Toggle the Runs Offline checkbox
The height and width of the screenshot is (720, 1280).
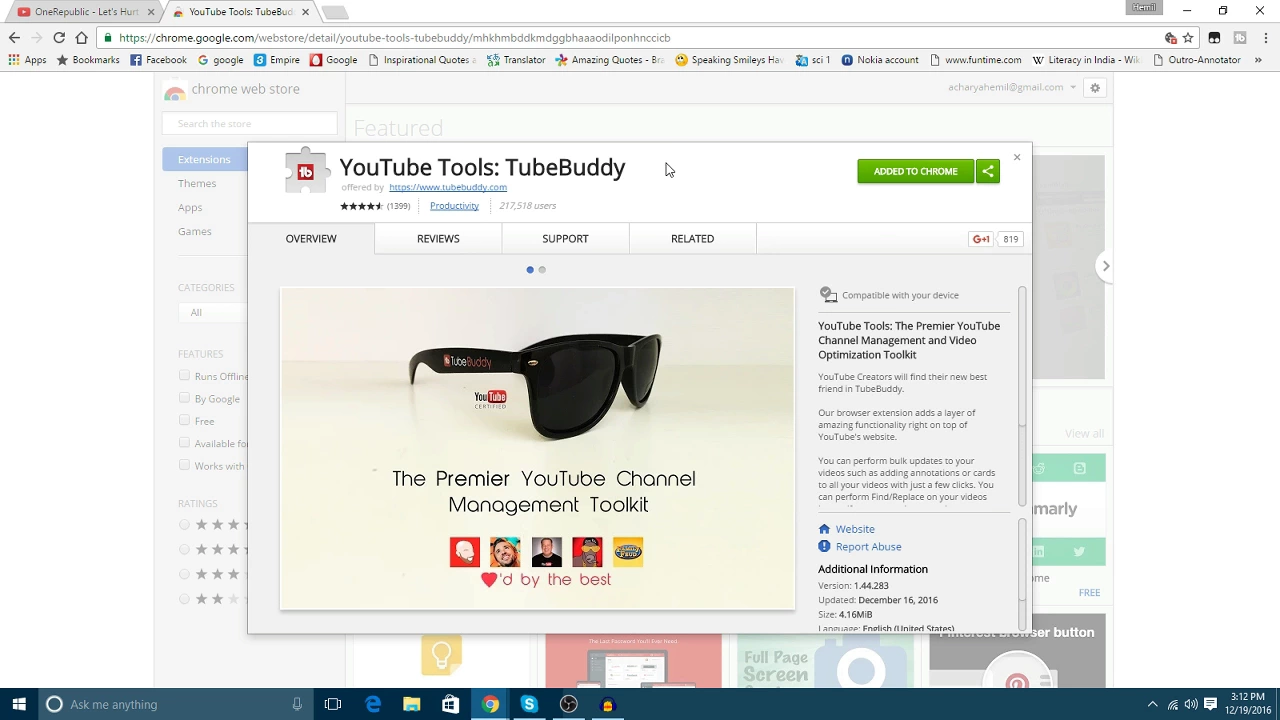pos(184,376)
